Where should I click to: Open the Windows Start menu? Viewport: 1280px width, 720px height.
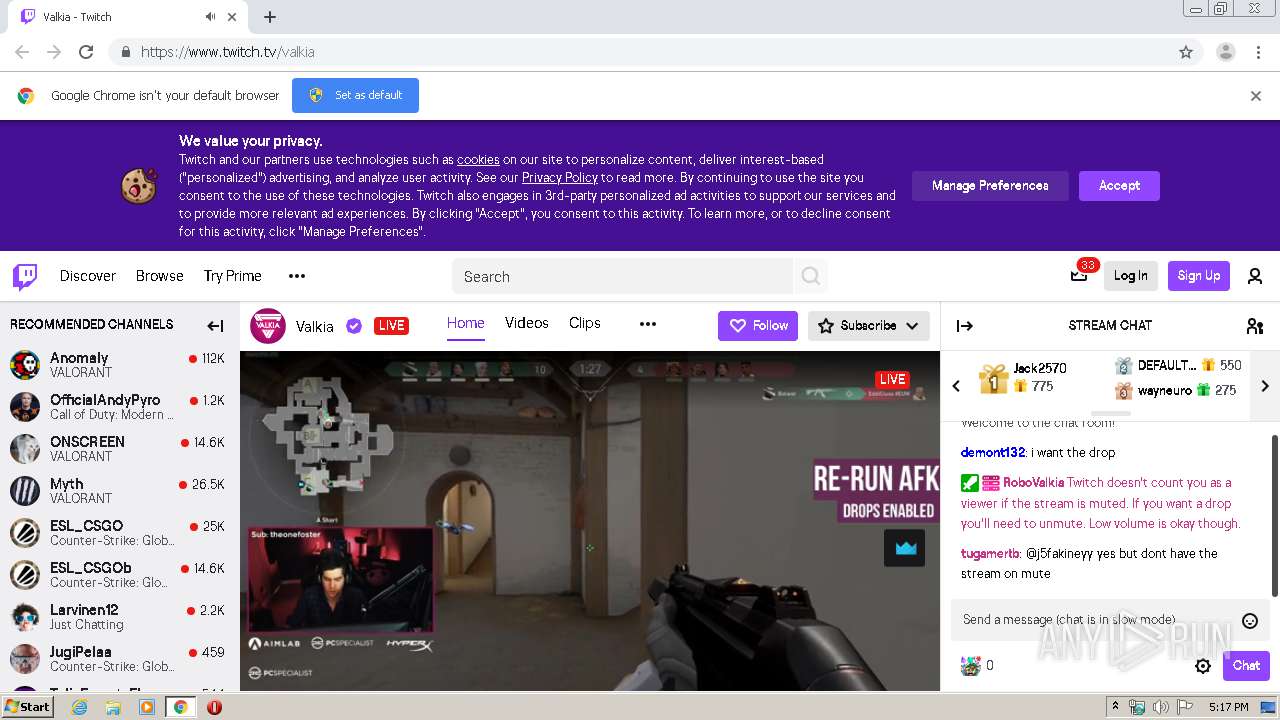pyautogui.click(x=27, y=707)
